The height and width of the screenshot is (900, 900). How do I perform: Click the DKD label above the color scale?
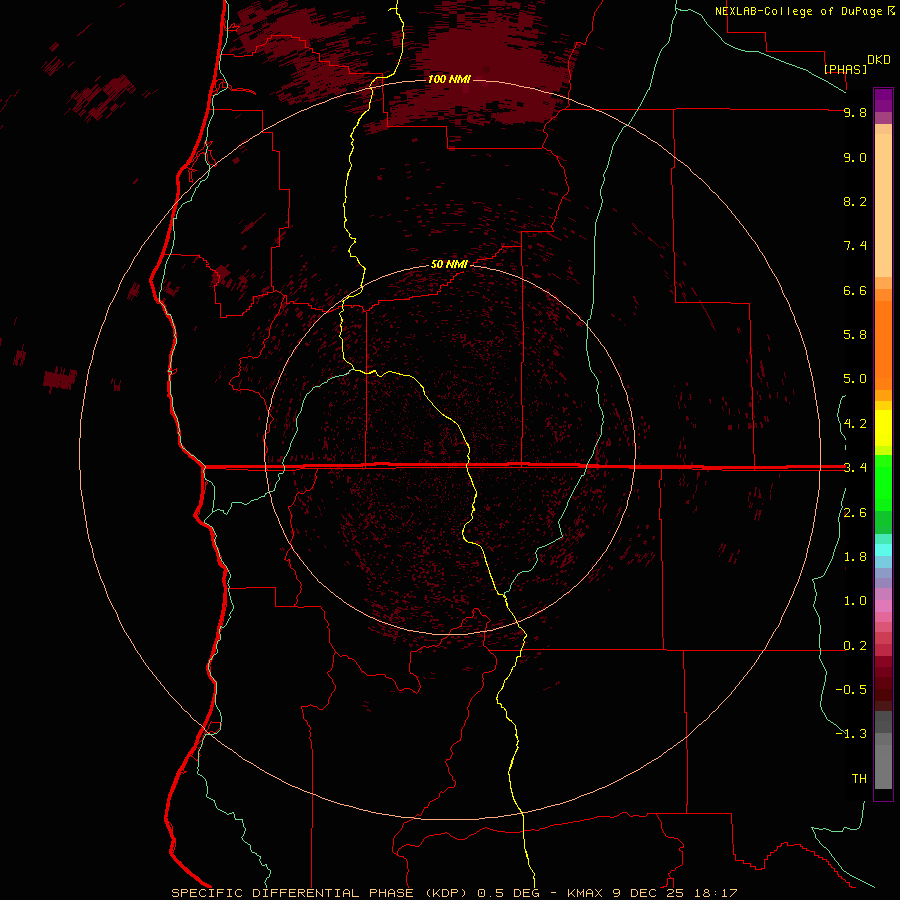879,60
